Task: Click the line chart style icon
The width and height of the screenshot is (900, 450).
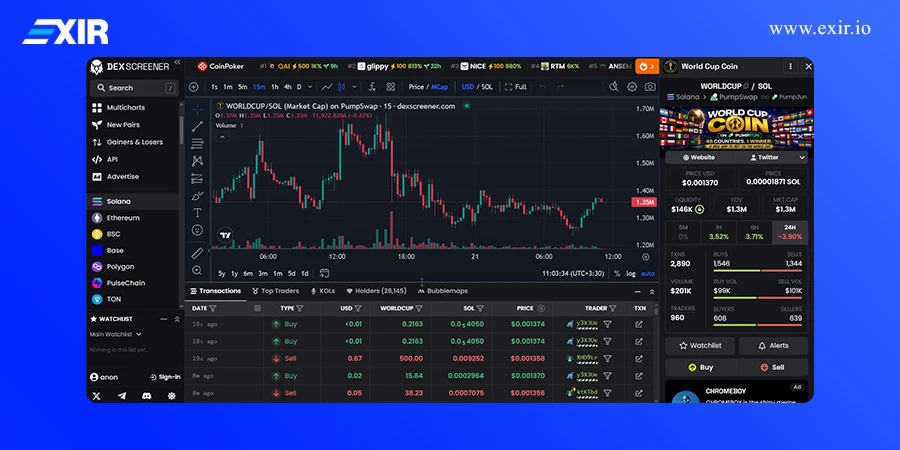Action: [x=327, y=87]
